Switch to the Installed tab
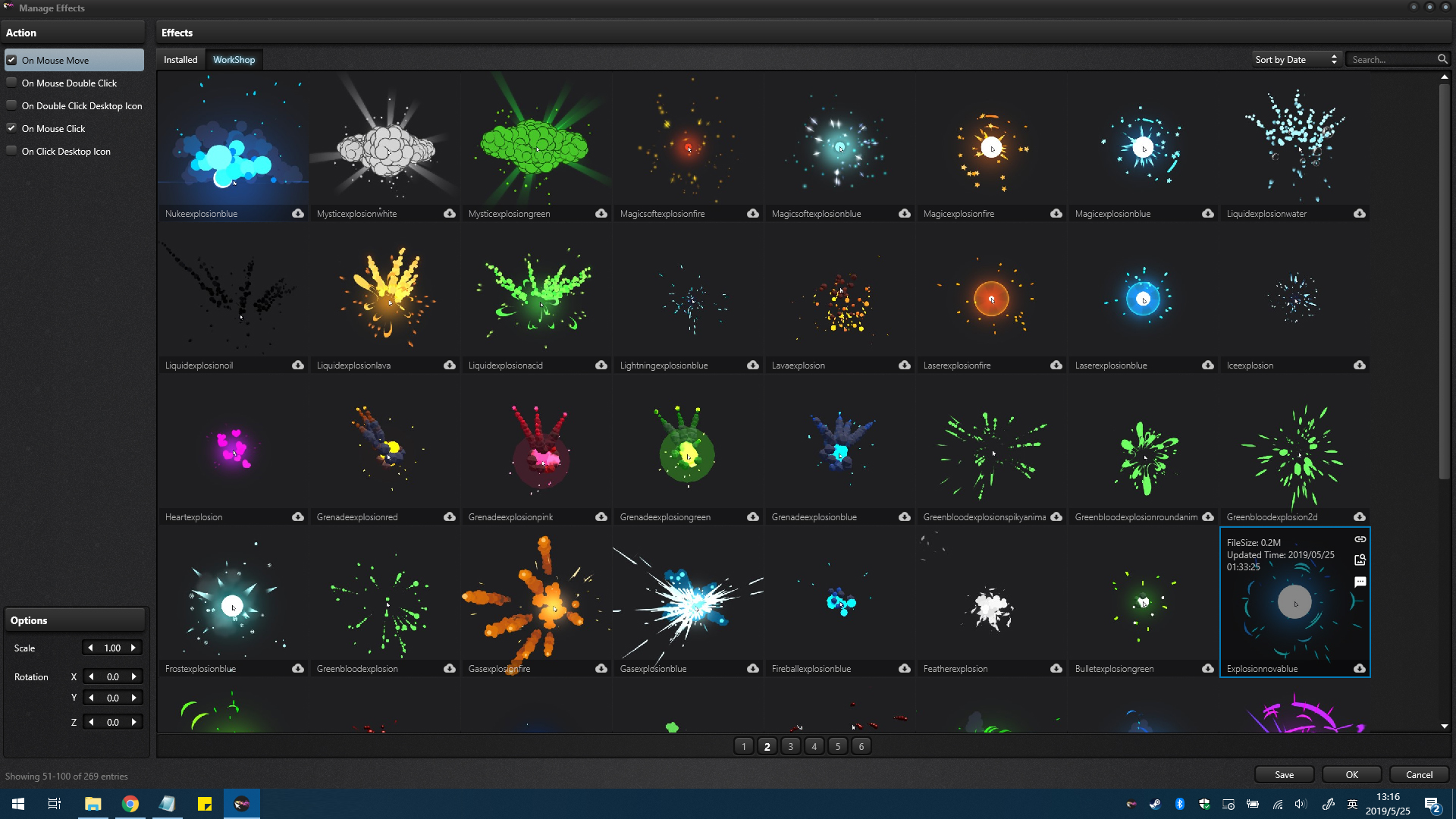The height and width of the screenshot is (819, 1456). 180,59
